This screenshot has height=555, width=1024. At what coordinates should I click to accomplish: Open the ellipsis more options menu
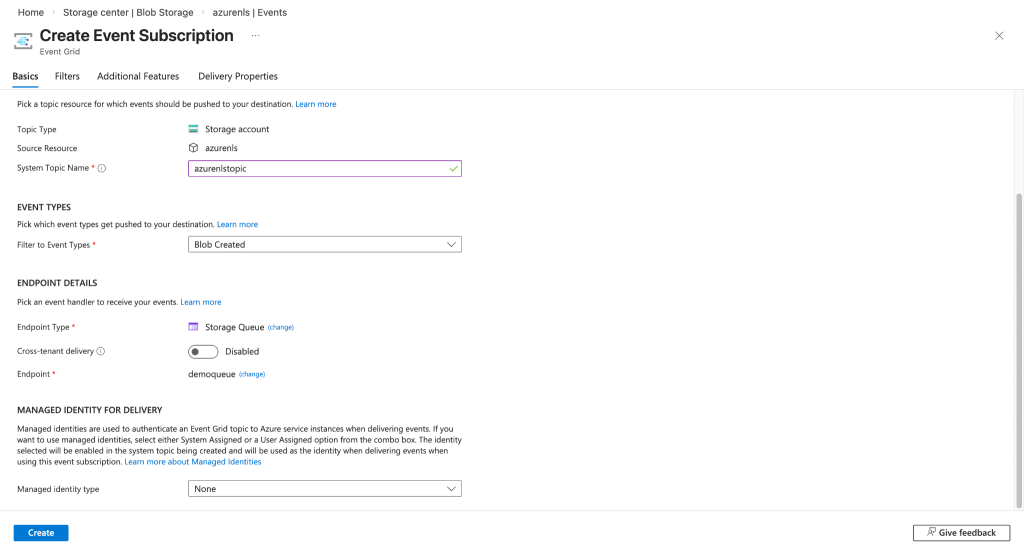(x=255, y=36)
